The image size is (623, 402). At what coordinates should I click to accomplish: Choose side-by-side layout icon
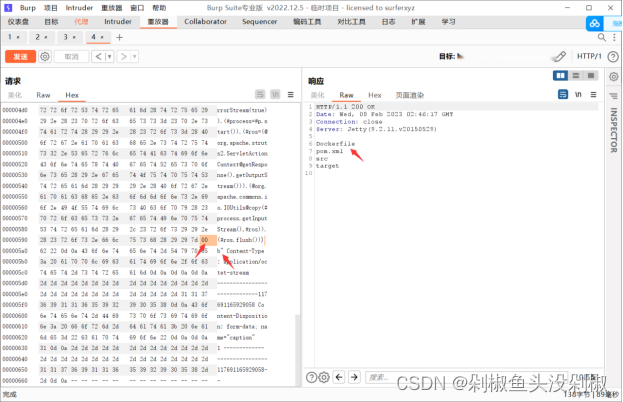point(560,75)
